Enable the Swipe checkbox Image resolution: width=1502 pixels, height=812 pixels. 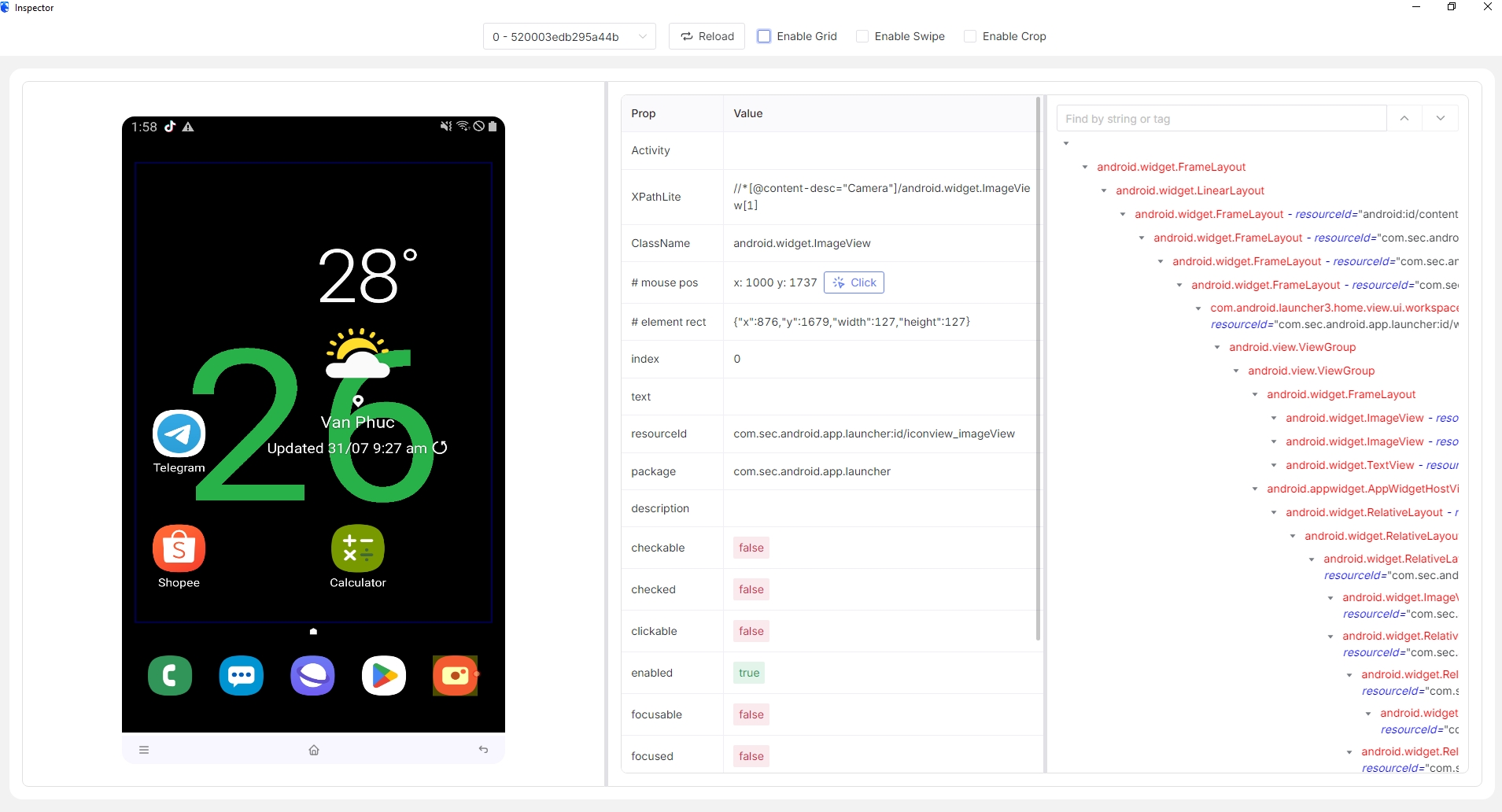pyautogui.click(x=862, y=36)
